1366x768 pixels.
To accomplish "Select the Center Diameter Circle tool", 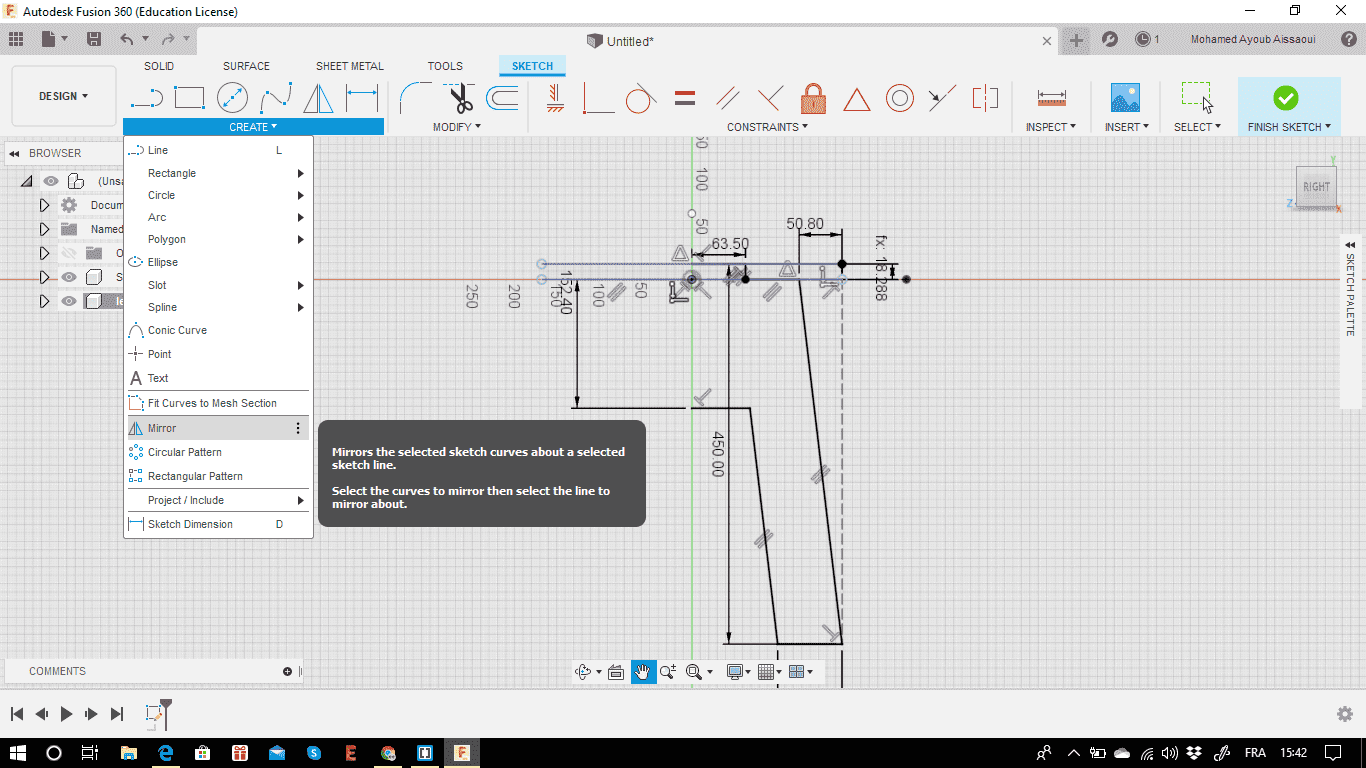I will click(232, 98).
